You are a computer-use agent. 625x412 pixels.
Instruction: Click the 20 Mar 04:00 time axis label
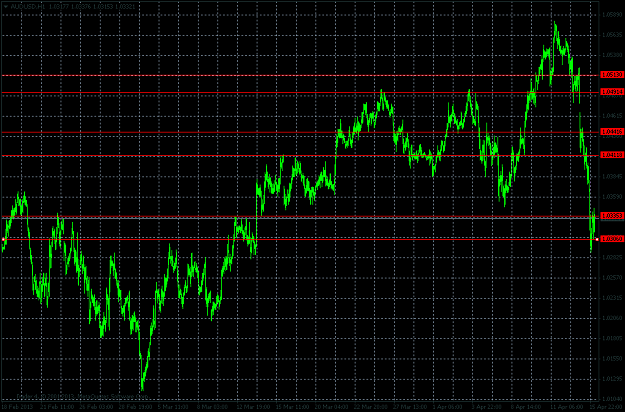pyautogui.click(x=331, y=407)
